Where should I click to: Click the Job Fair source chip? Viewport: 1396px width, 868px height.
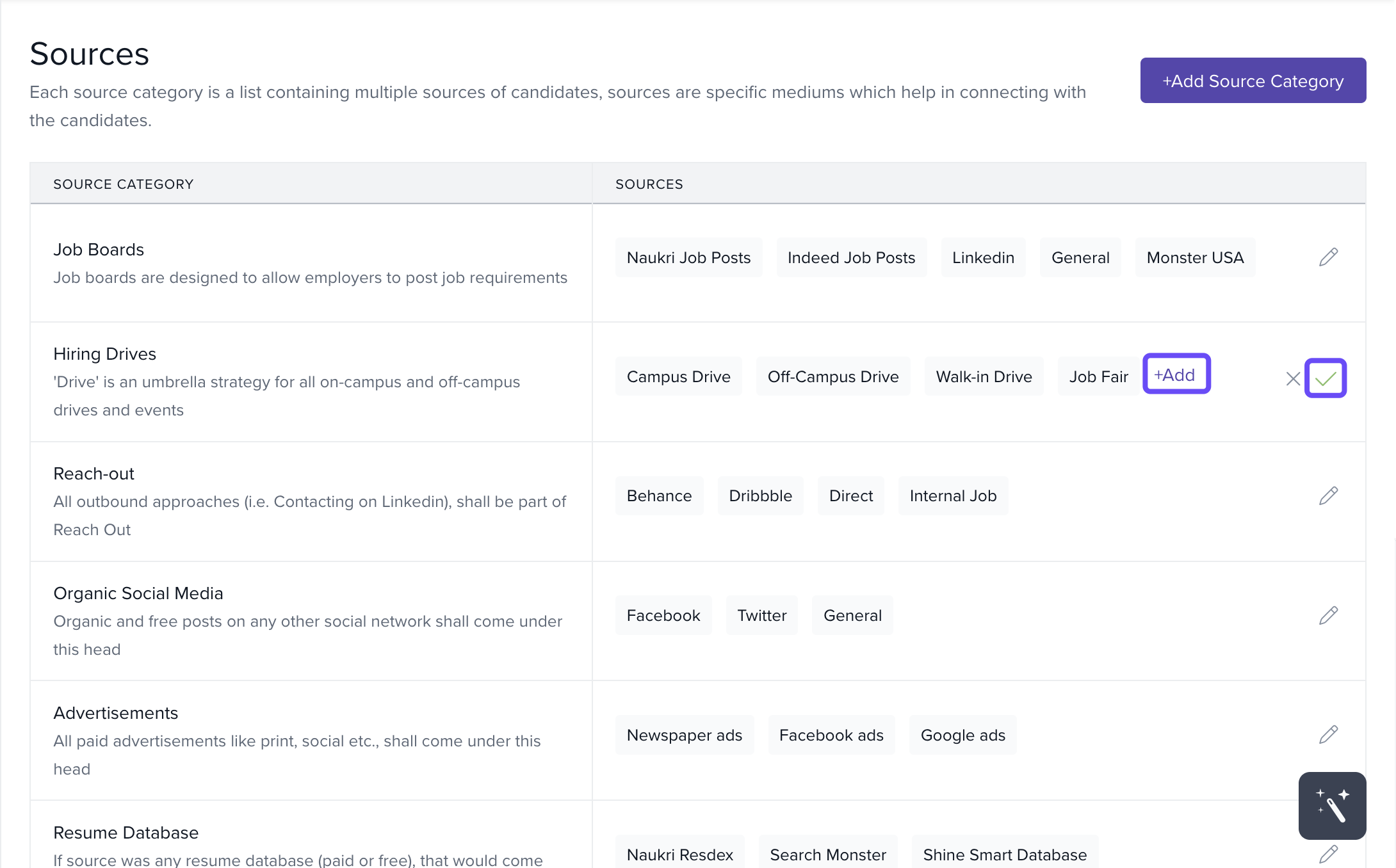[1098, 377]
